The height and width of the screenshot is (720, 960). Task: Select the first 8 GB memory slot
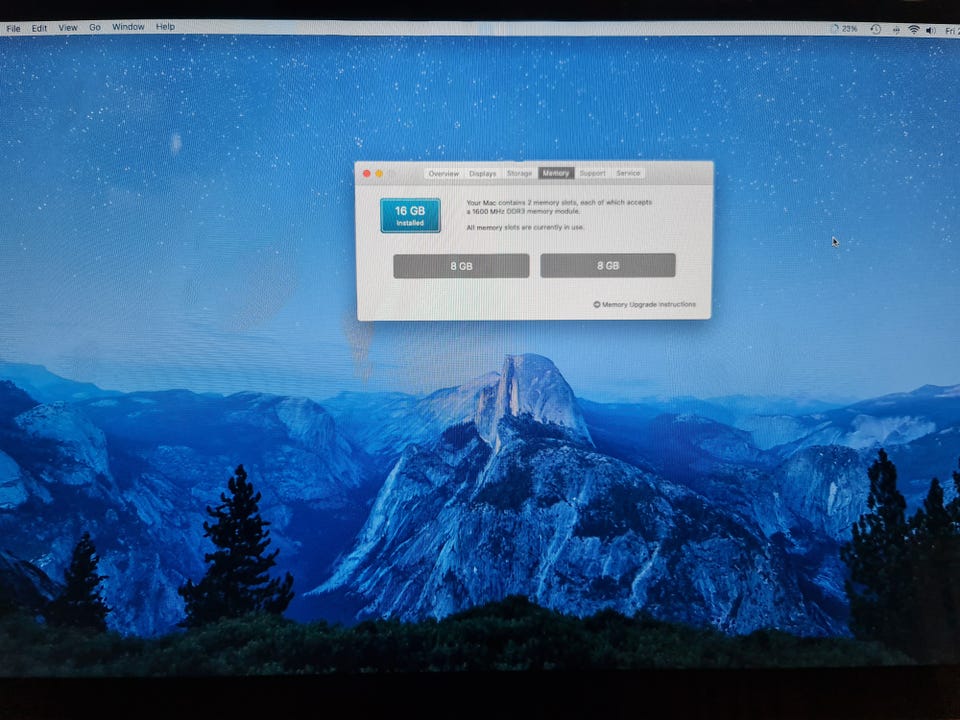(461, 266)
